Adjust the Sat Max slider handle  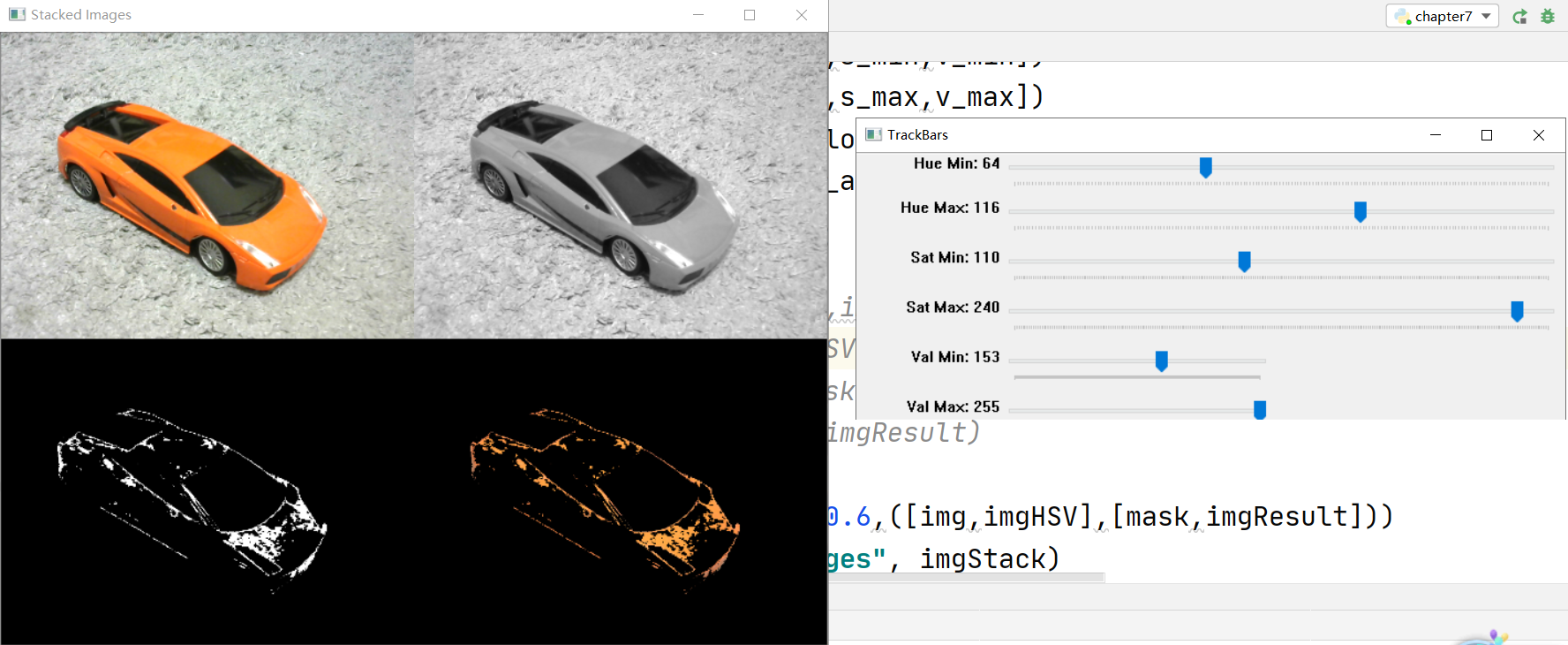coord(1518,311)
